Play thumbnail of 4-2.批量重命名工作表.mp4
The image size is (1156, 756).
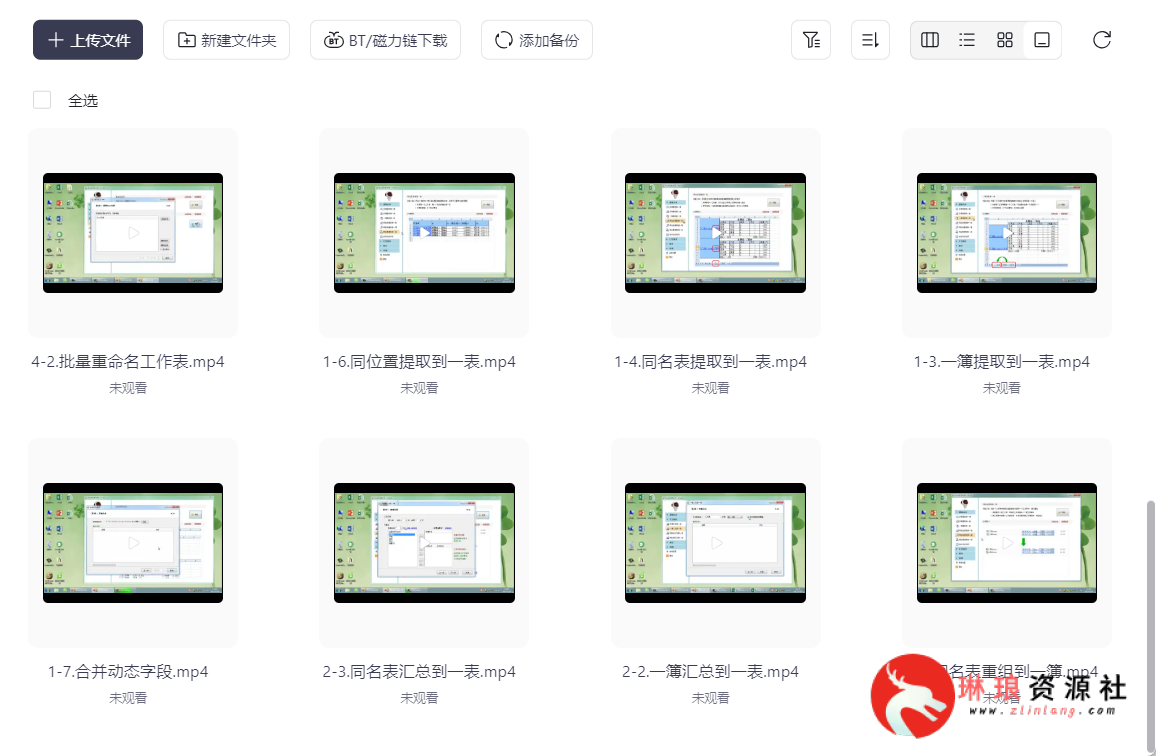point(133,233)
